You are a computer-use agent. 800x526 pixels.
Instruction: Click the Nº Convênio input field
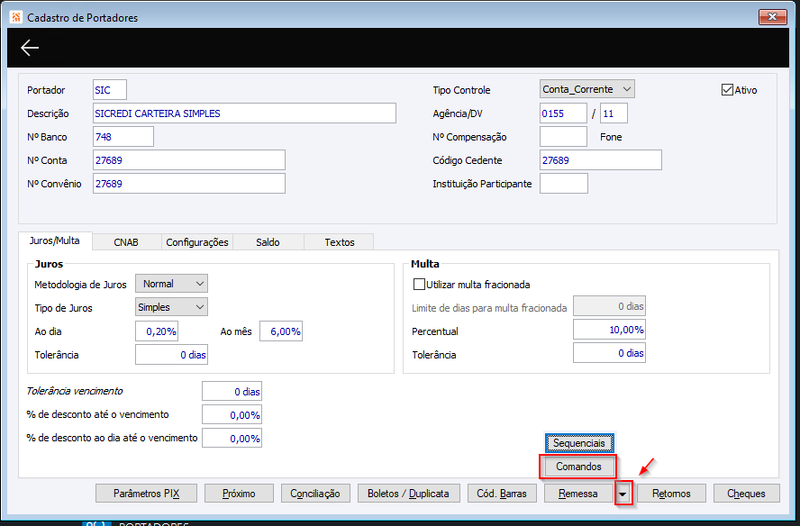[189, 184]
